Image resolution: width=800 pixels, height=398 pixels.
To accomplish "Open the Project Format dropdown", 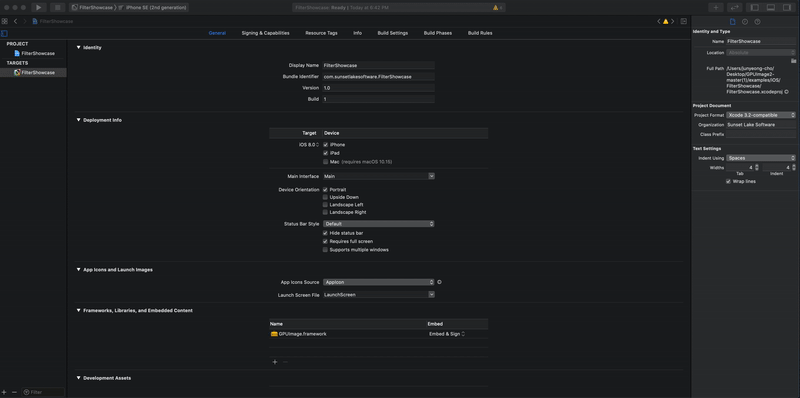I will 761,115.
